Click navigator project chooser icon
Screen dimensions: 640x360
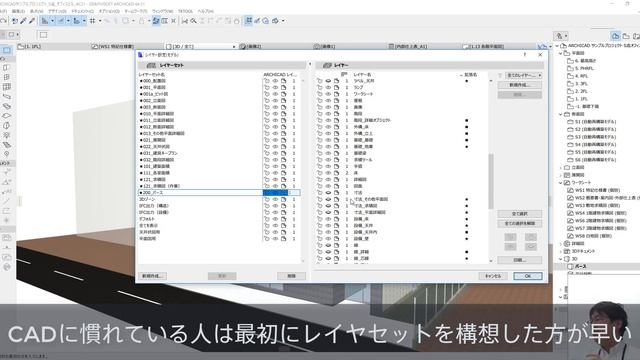point(560,36)
